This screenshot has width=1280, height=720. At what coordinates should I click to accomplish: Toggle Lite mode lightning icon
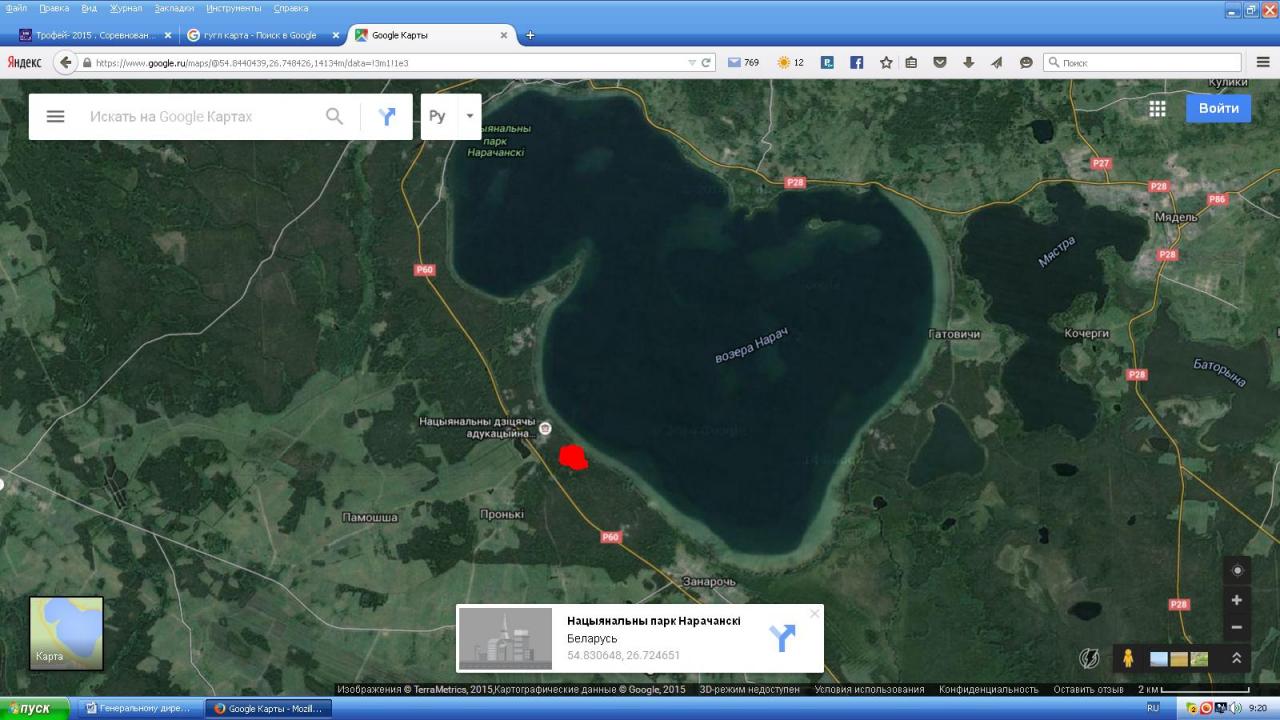pos(1088,658)
